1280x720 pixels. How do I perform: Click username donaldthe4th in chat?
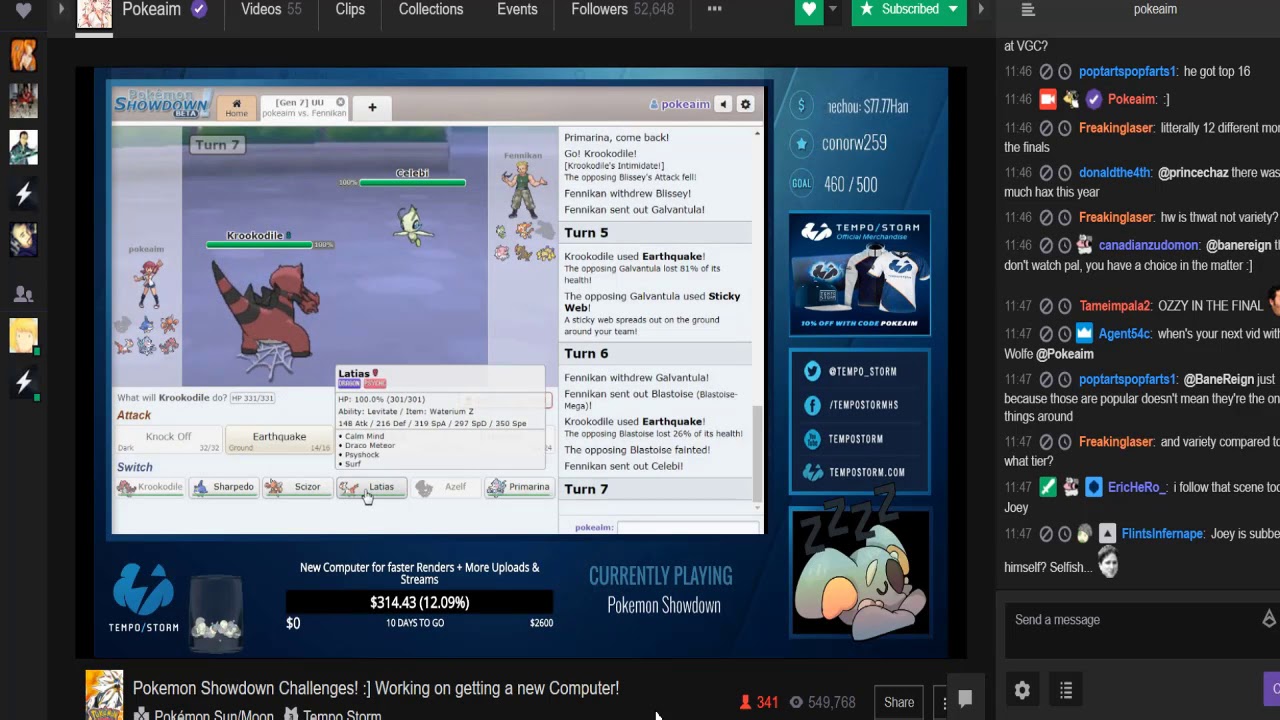pos(1115,173)
